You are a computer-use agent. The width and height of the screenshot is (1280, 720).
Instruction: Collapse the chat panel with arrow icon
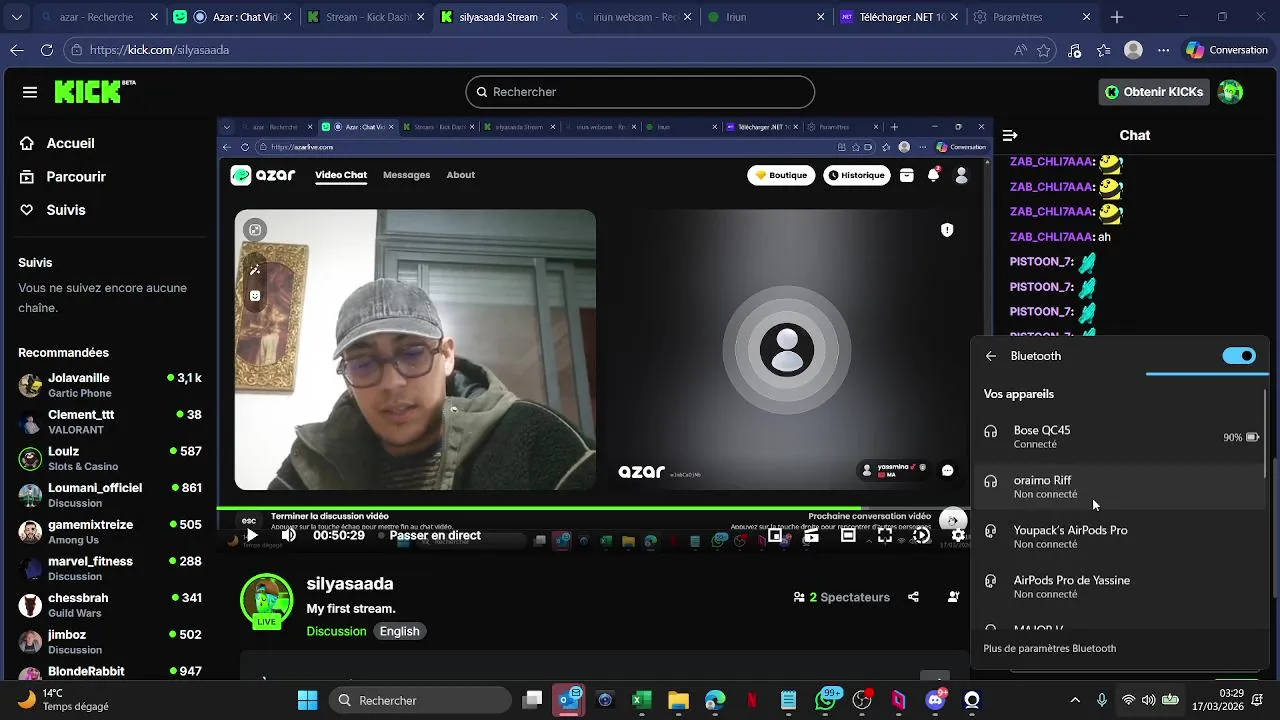pyautogui.click(x=1010, y=135)
